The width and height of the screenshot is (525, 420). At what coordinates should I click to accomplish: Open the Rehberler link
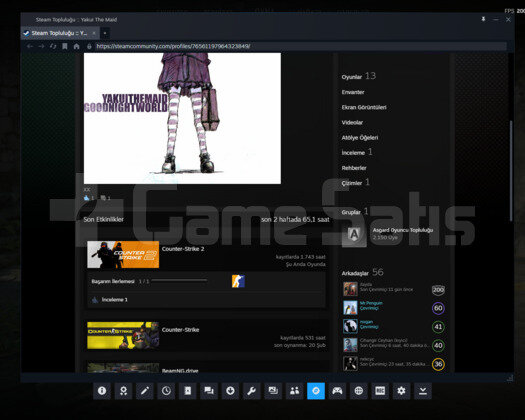pyautogui.click(x=354, y=168)
